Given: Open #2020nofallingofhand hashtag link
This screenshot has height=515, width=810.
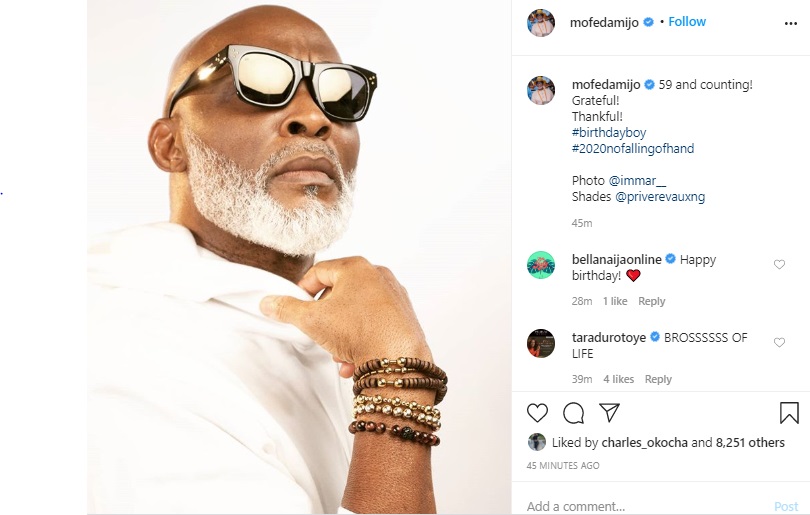Looking at the screenshot, I should click(x=633, y=149).
